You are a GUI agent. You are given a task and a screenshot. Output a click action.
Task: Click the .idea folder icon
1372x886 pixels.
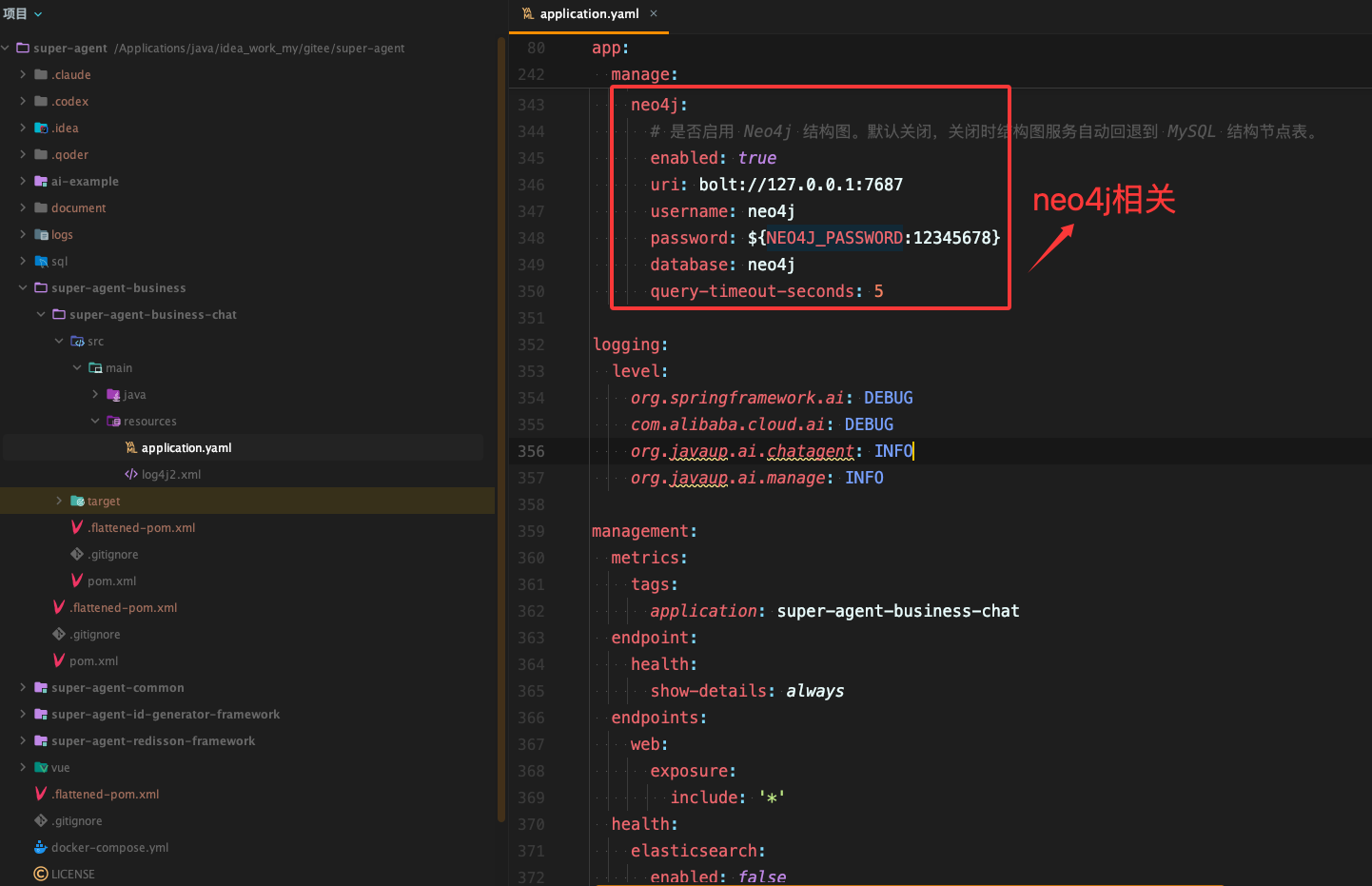[41, 128]
